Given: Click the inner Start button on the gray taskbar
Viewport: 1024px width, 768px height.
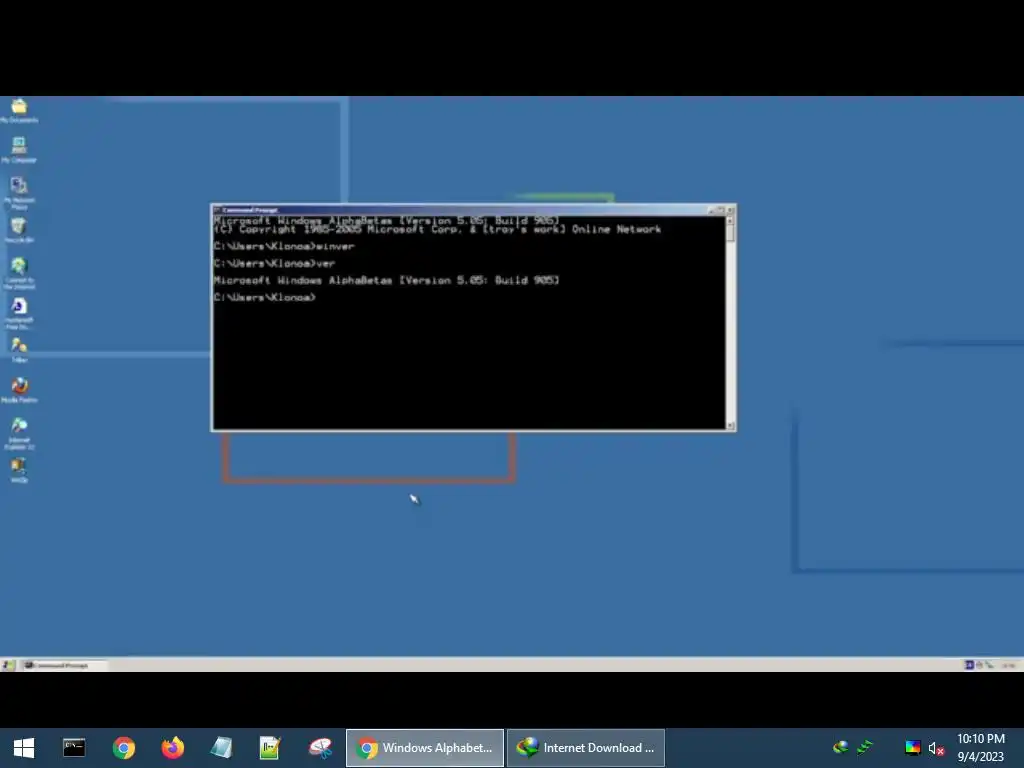Looking at the screenshot, I should pos(8,665).
